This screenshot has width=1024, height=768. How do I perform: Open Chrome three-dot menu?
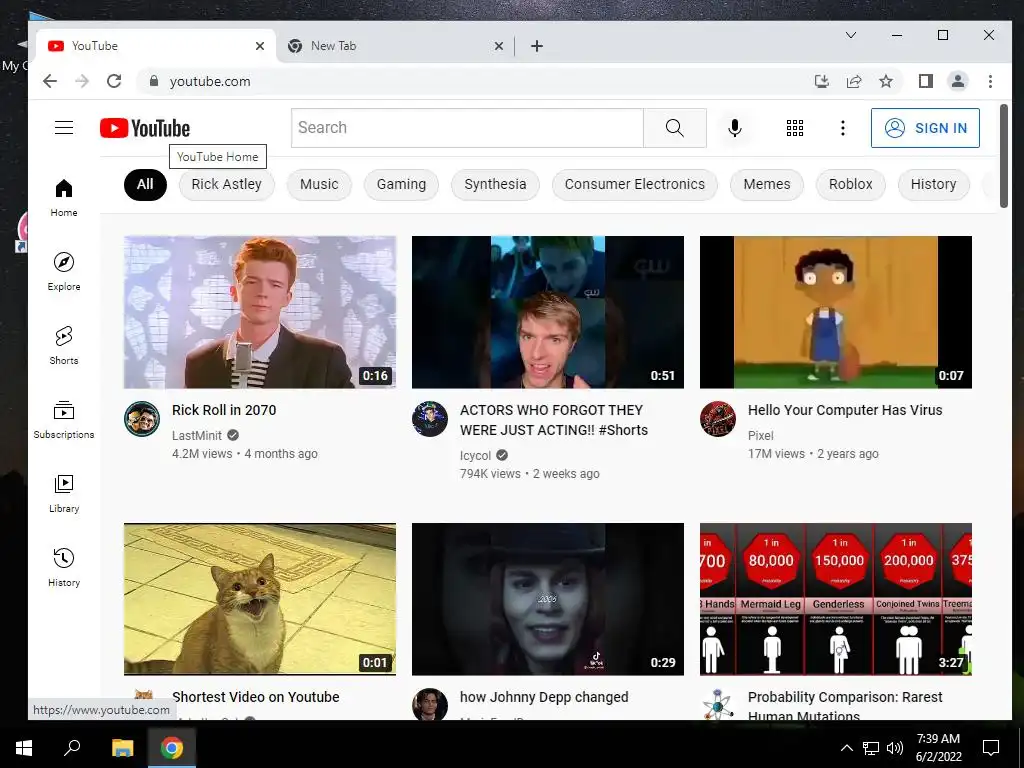point(990,81)
